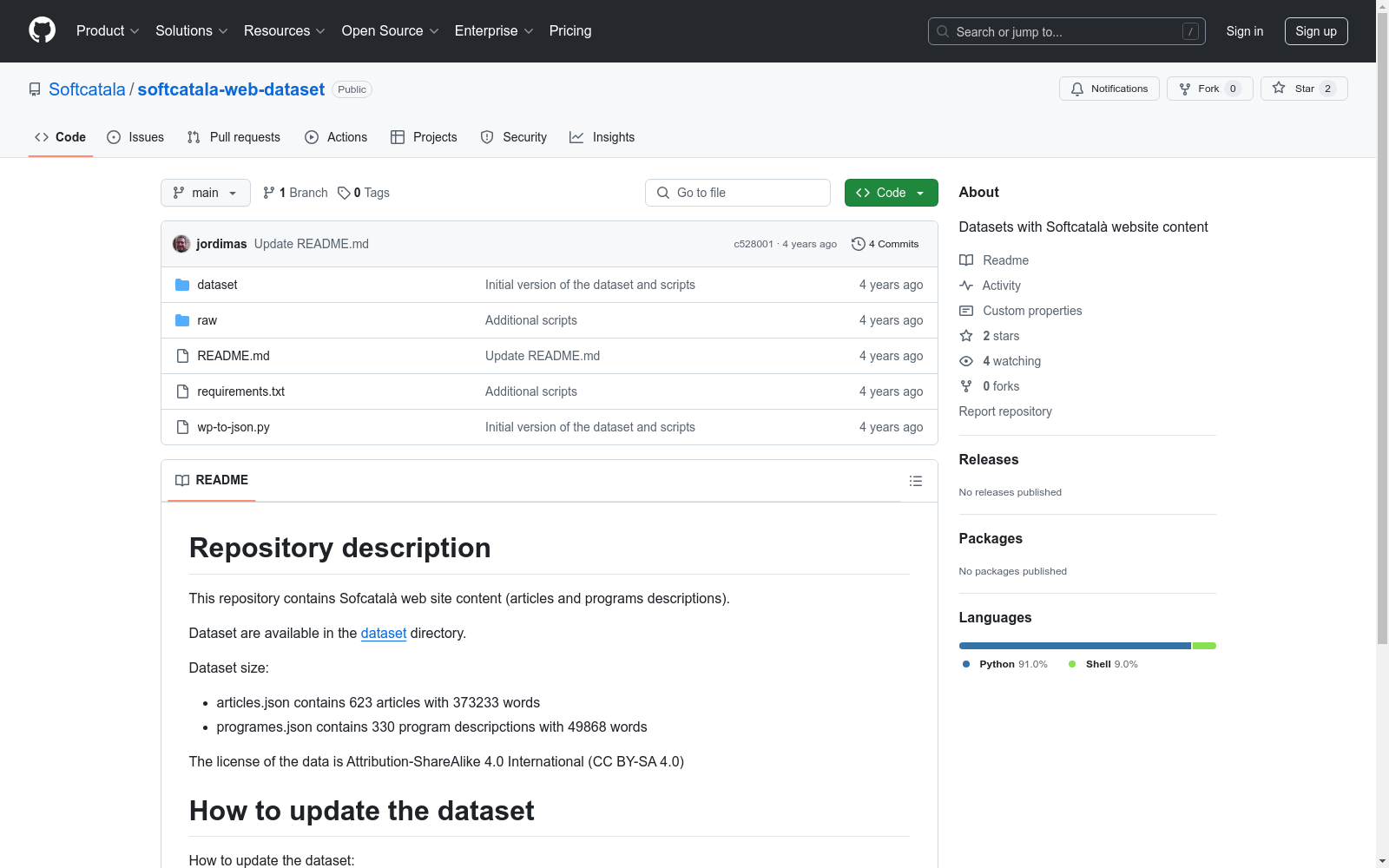Click the branch icon next to 1 Branch

[x=269, y=193]
